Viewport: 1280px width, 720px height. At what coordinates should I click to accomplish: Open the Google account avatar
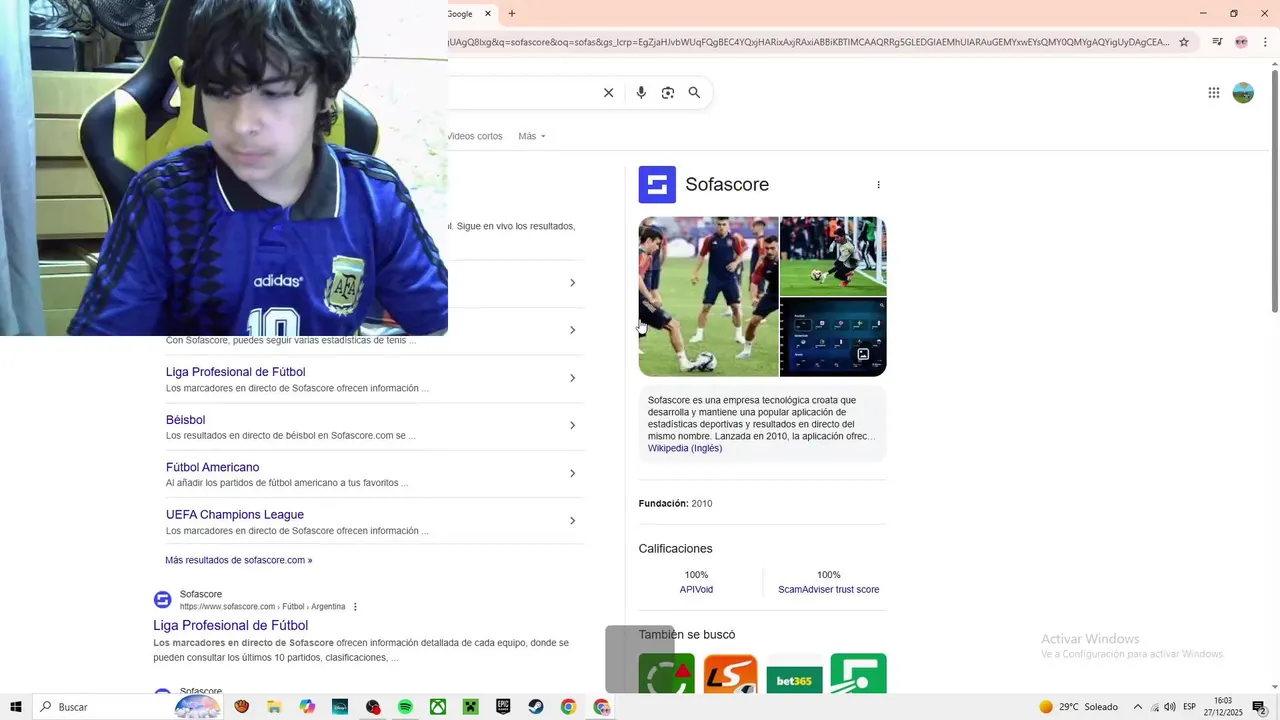(1243, 93)
